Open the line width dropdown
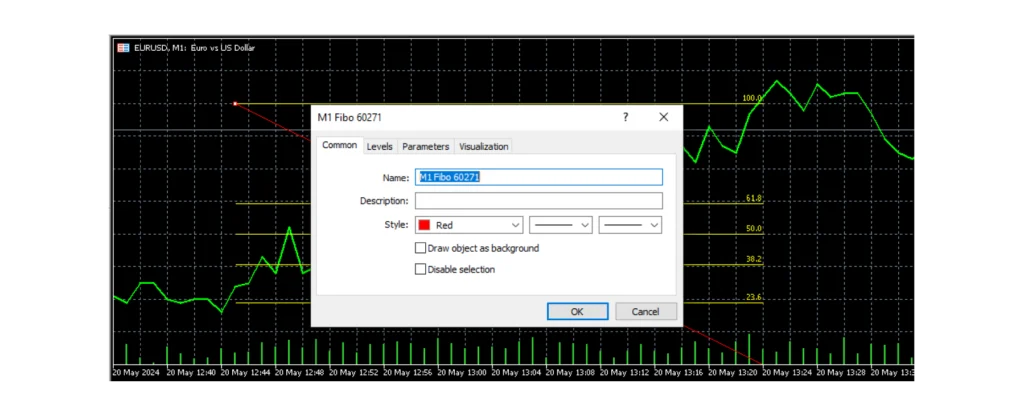This screenshot has width=1024, height=416. [630, 225]
